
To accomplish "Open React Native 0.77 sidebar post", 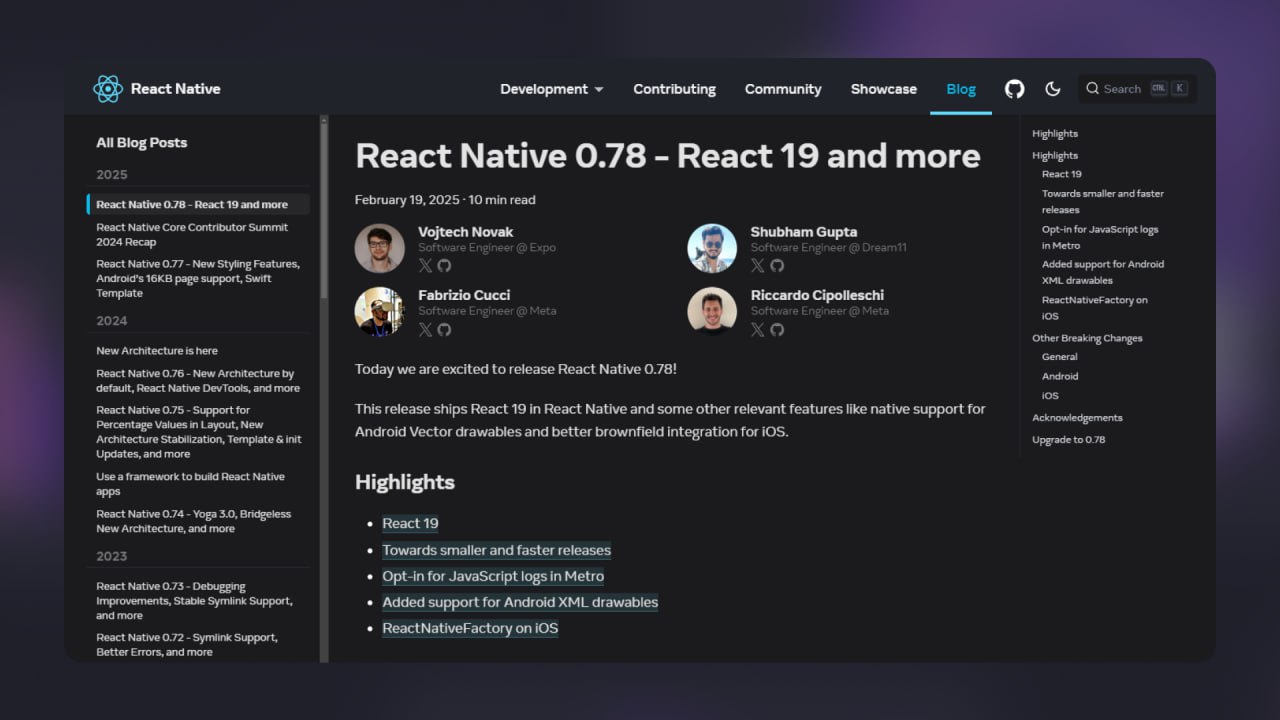I will [x=198, y=279].
